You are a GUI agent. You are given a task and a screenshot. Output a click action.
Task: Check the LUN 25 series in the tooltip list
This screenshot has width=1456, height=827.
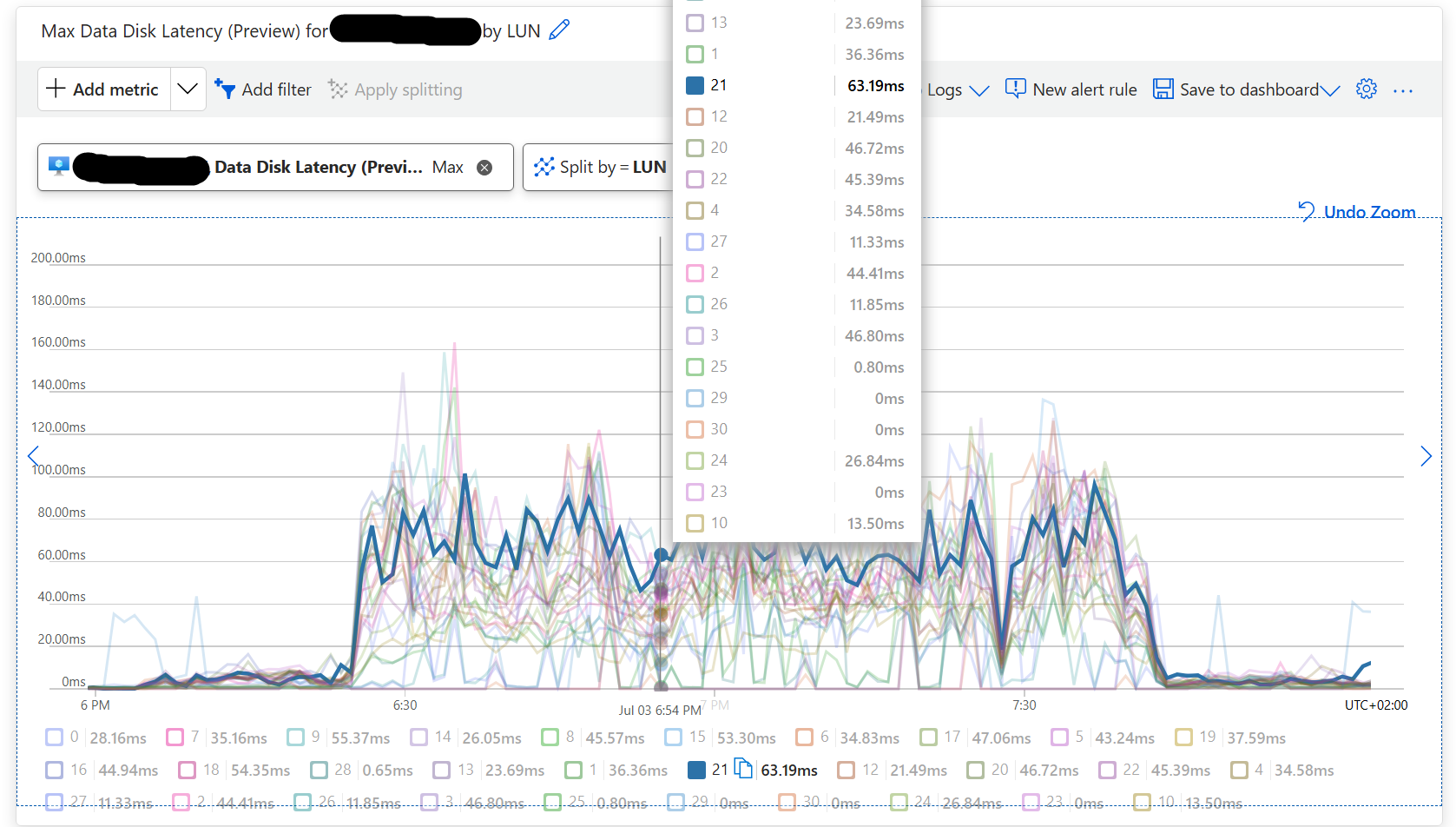click(x=695, y=366)
